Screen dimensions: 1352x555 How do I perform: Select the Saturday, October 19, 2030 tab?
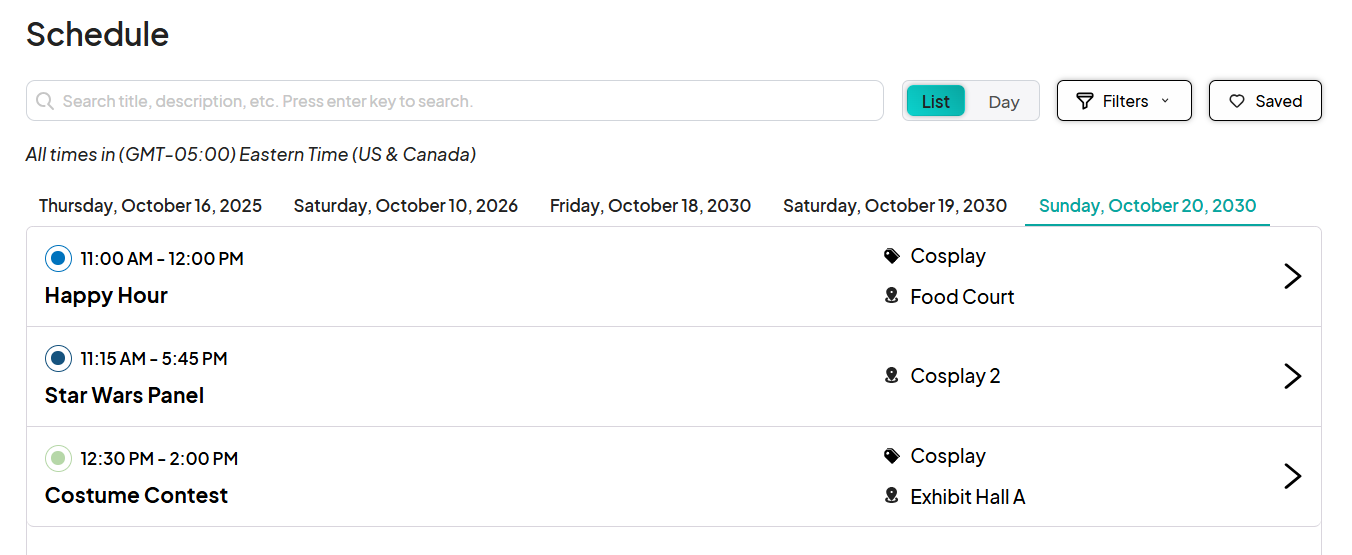tap(895, 206)
